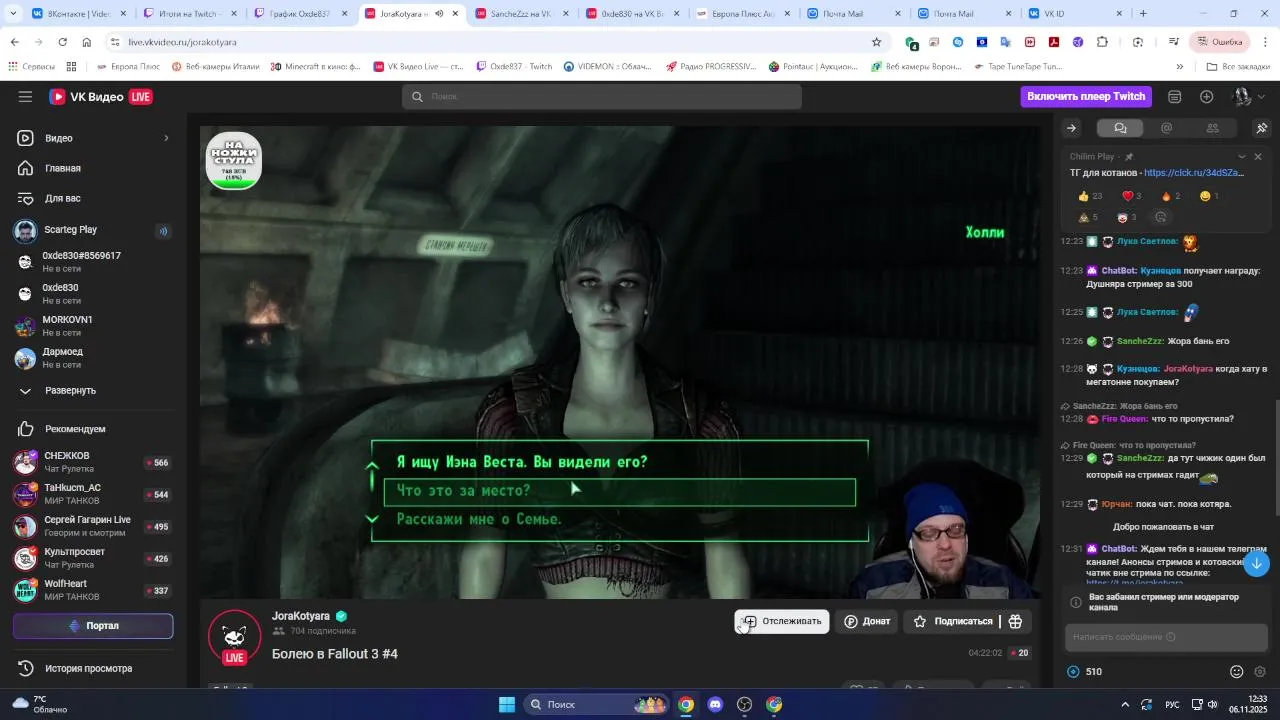Image resolution: width=1280 pixels, height=720 pixels.
Task: Click the stream video player
Action: click(x=620, y=362)
